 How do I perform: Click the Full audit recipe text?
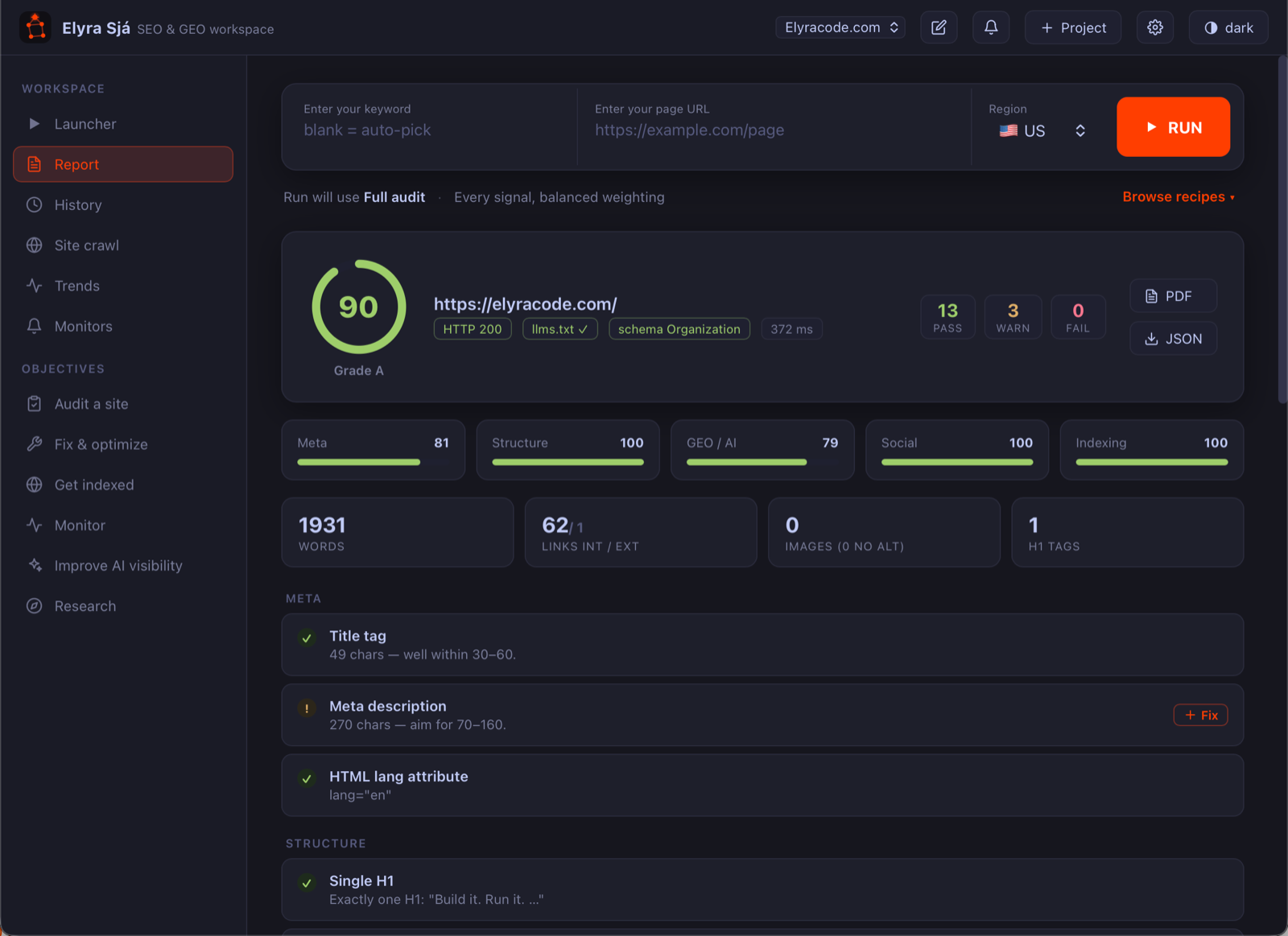click(394, 197)
